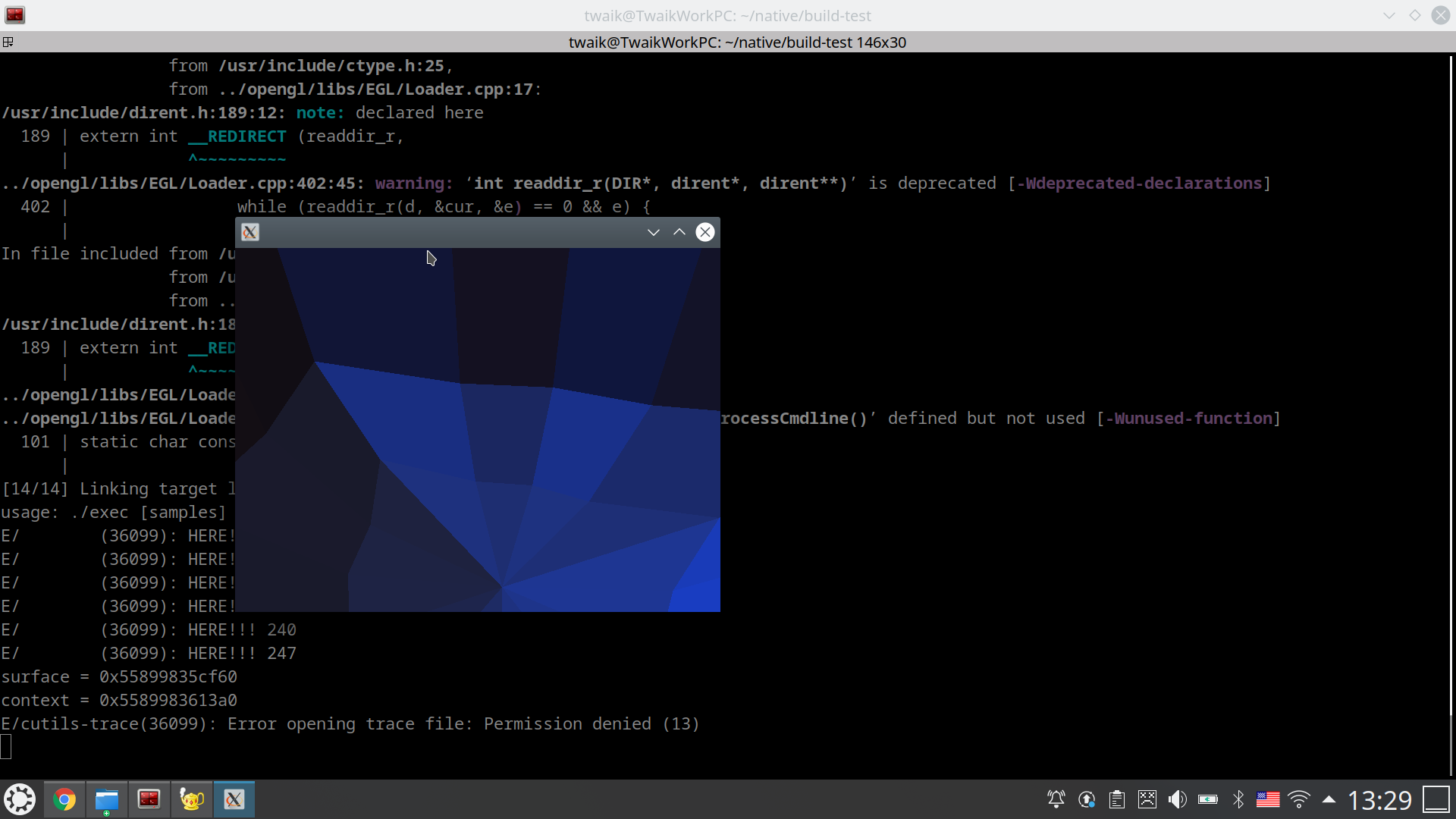
Task: Open Konsole terminal from the taskbar
Action: click(149, 799)
